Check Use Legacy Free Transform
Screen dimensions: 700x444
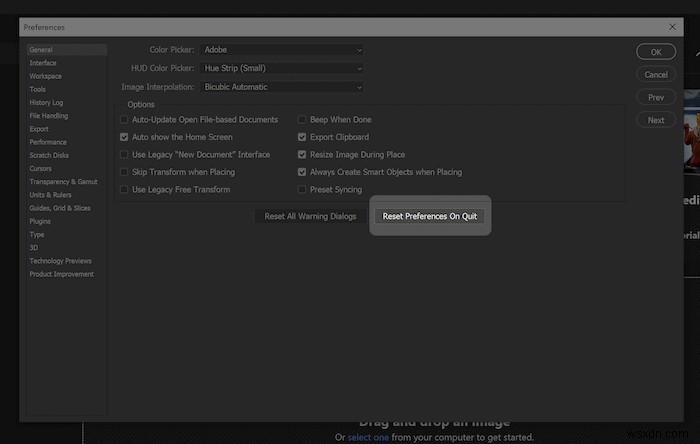coord(124,190)
